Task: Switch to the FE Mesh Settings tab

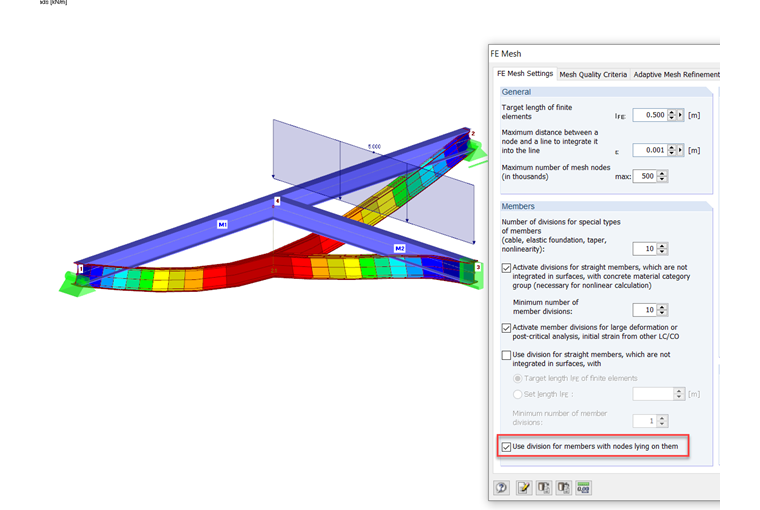Action: (x=525, y=74)
